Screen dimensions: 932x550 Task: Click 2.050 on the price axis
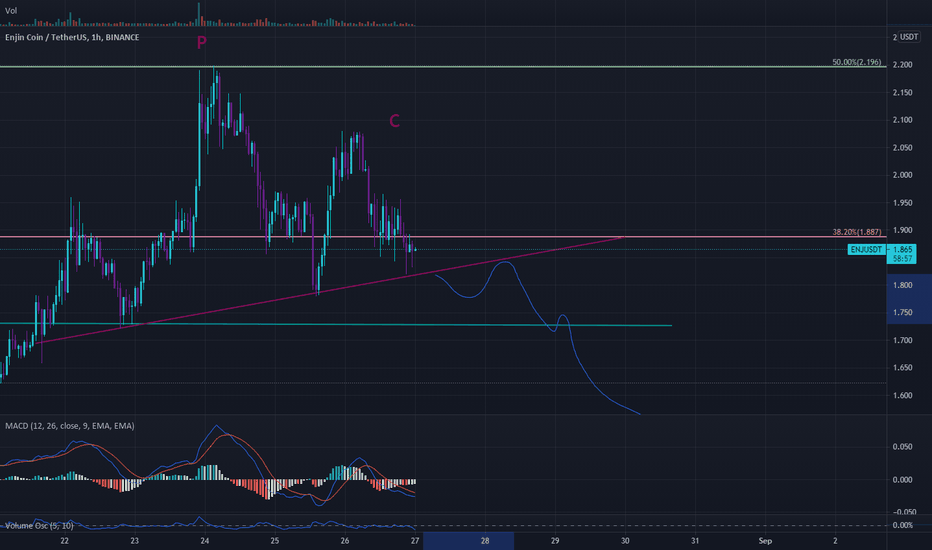pos(902,148)
